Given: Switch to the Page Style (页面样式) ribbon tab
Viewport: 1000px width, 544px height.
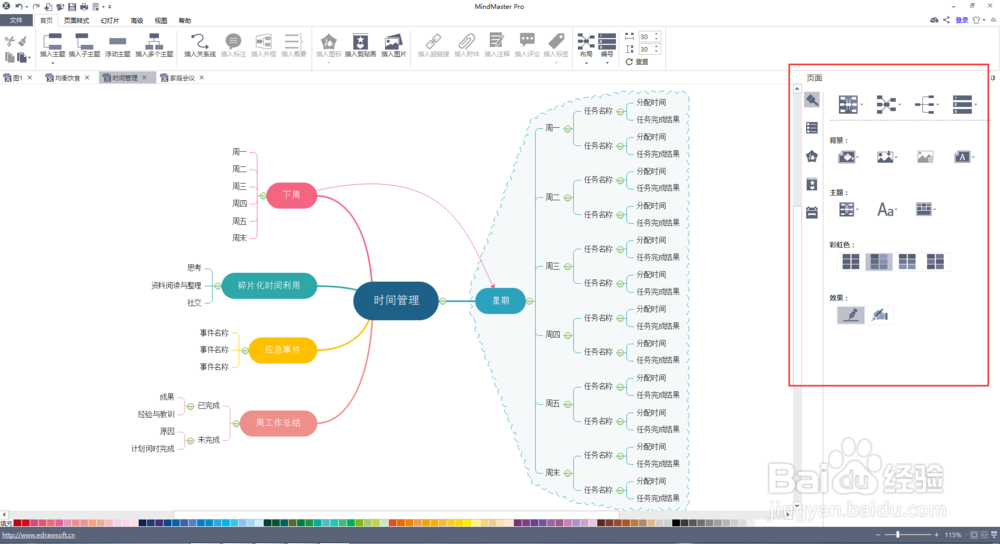Looking at the screenshot, I should tap(76, 20).
